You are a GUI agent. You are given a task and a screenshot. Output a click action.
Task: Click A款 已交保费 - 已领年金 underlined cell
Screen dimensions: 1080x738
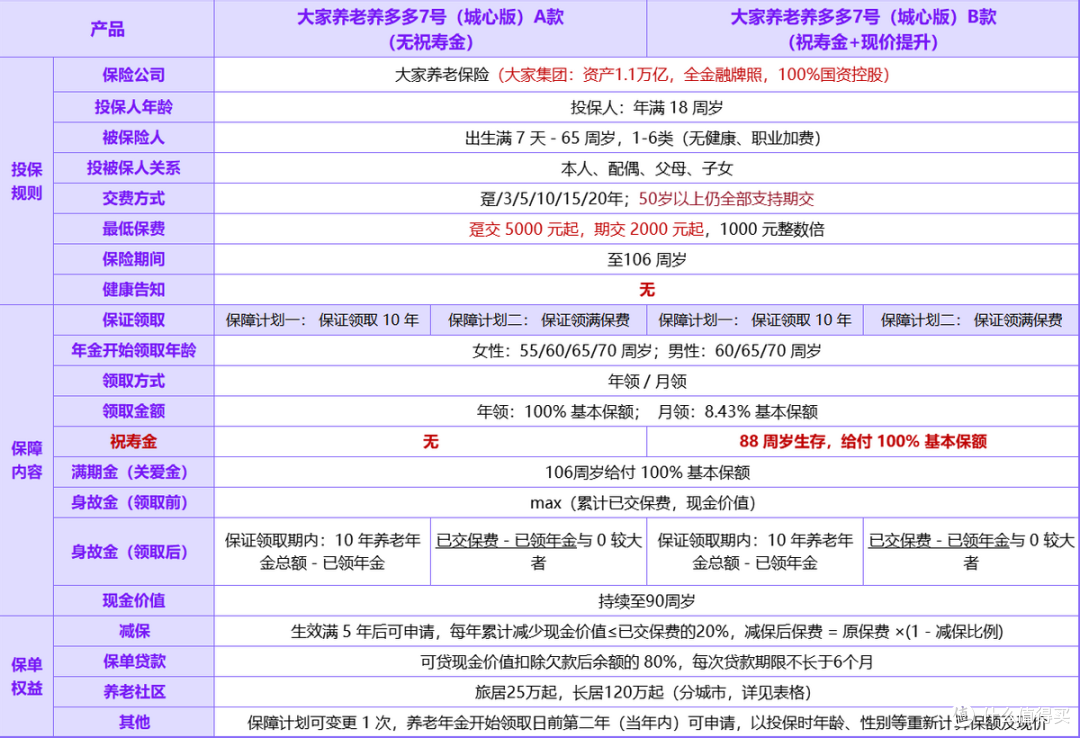click(x=539, y=552)
